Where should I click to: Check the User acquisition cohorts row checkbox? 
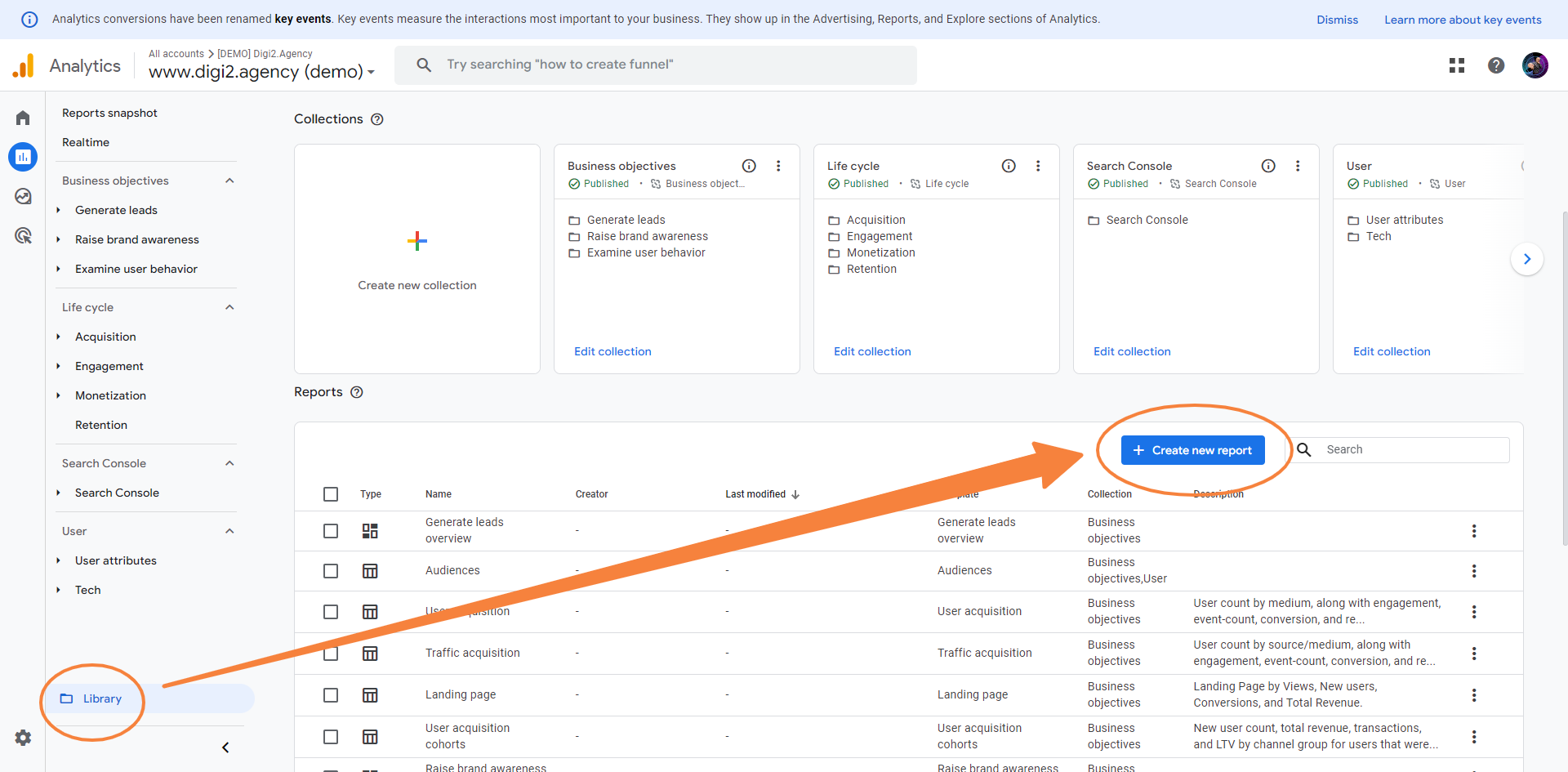coord(331,737)
